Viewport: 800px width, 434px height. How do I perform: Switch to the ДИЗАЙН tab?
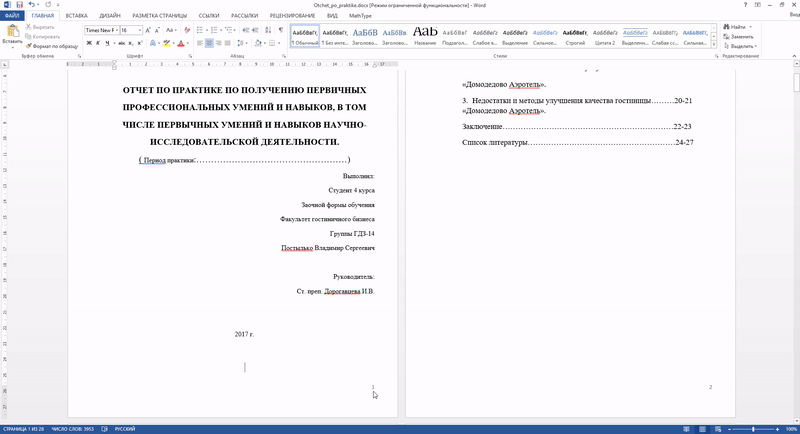pos(110,16)
